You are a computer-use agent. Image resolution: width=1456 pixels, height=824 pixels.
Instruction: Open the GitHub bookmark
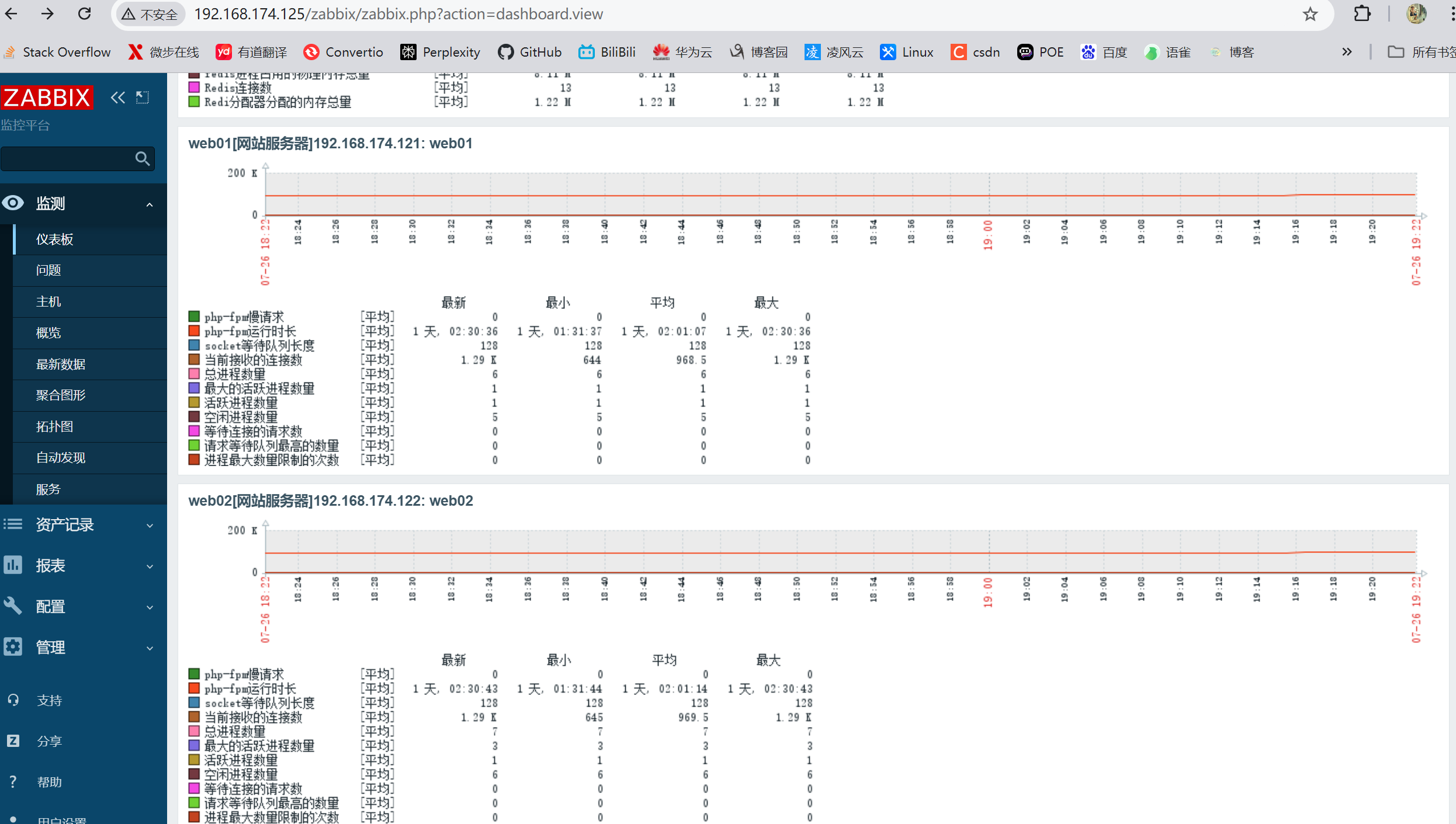[529, 53]
